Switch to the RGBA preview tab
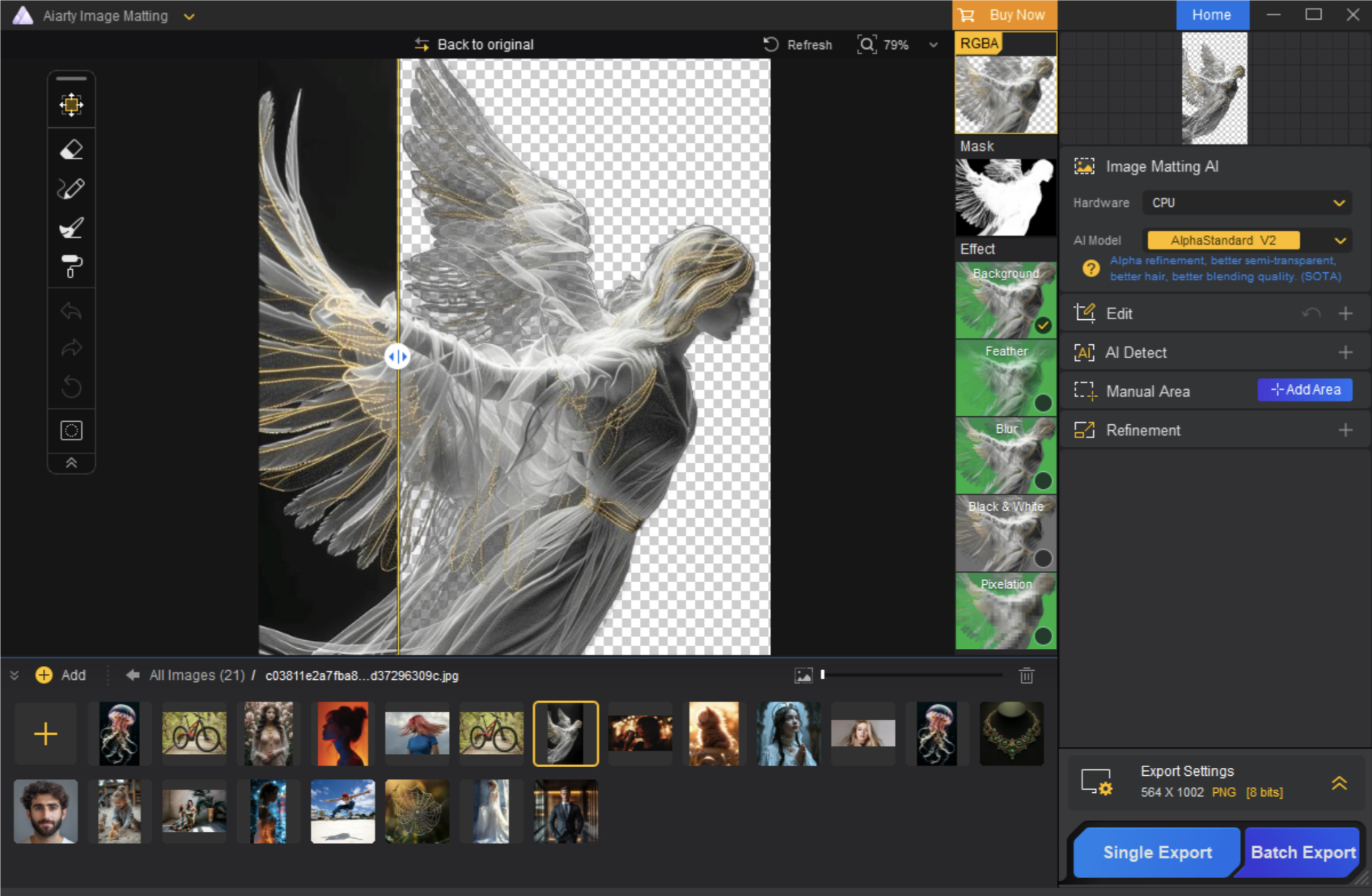 979,44
